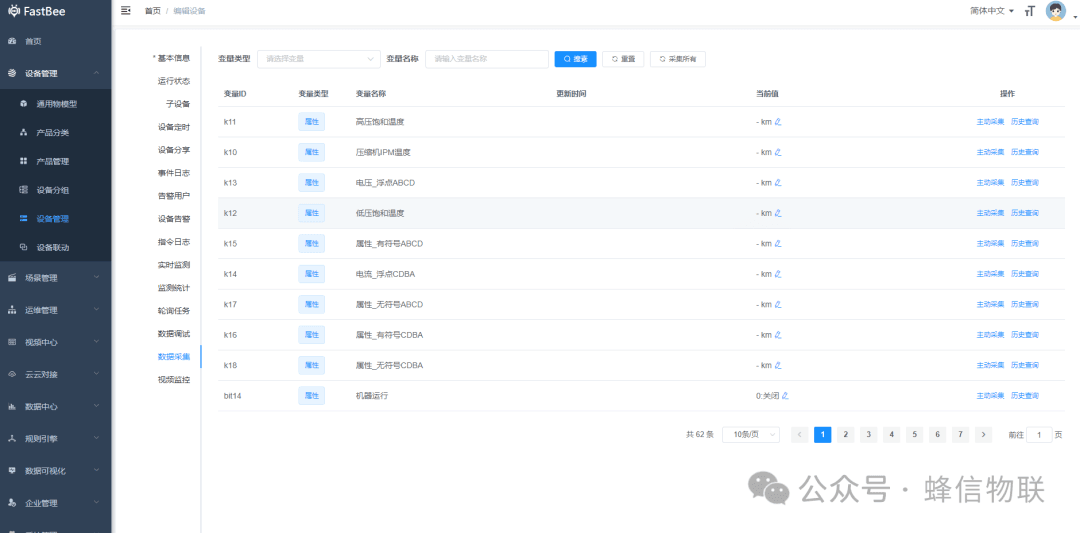
Task: Edit current value of k16 pencil icon
Action: pyautogui.click(x=778, y=335)
